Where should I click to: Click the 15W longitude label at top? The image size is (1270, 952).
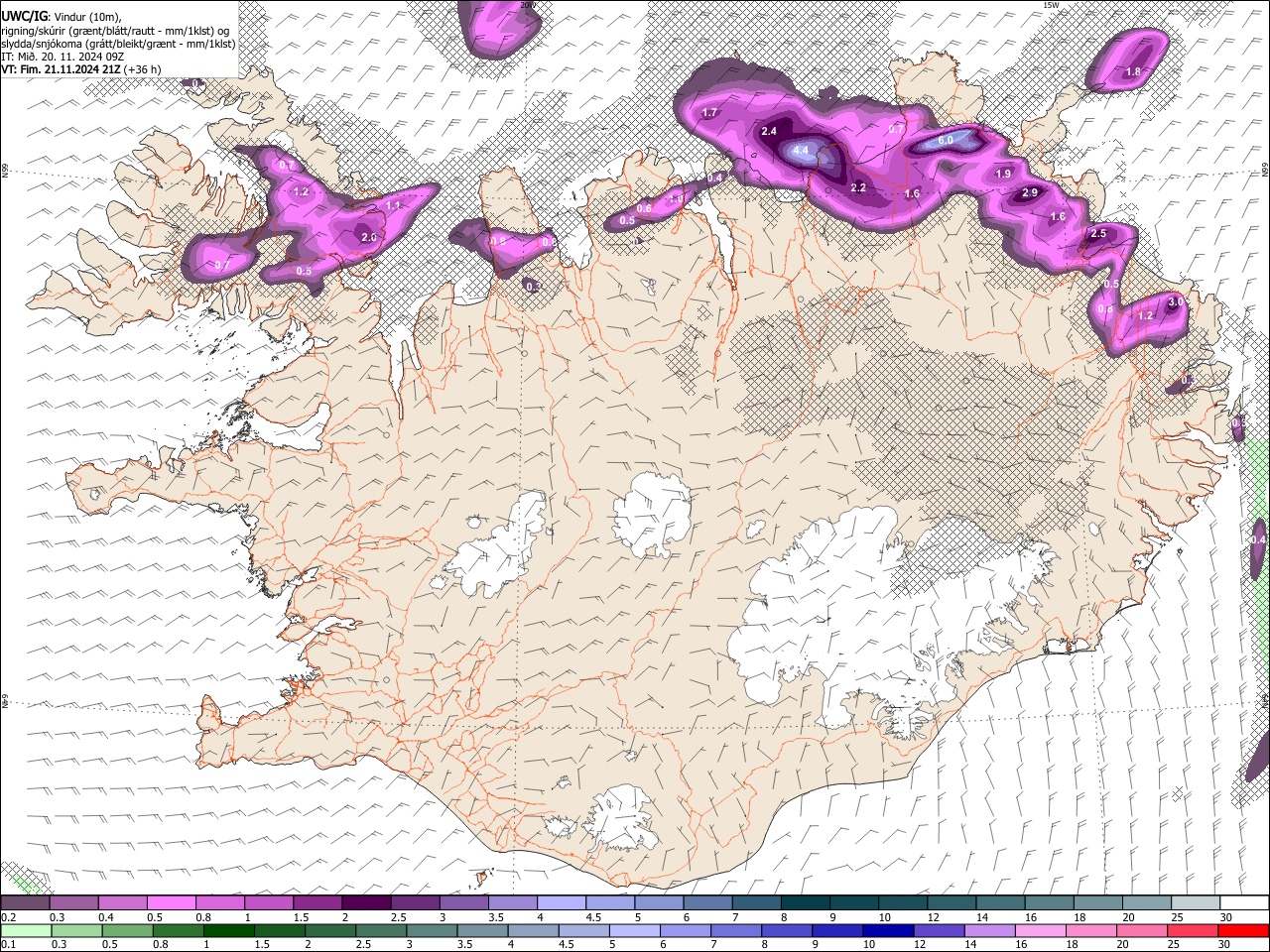(1052, 5)
